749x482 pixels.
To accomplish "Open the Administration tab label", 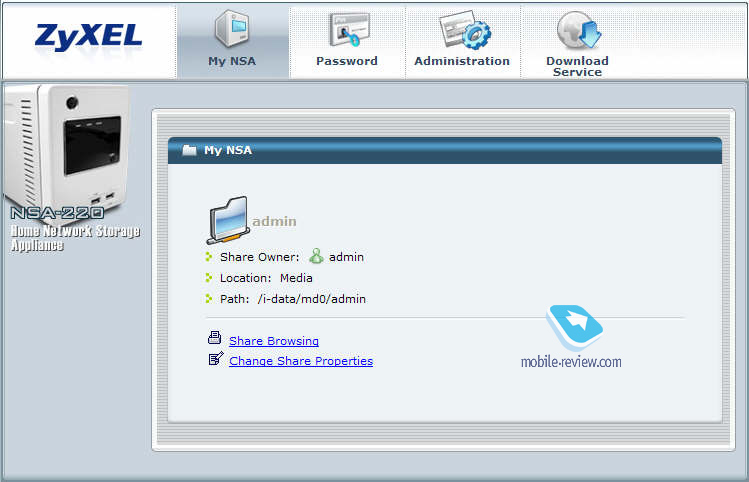I will 462,61.
